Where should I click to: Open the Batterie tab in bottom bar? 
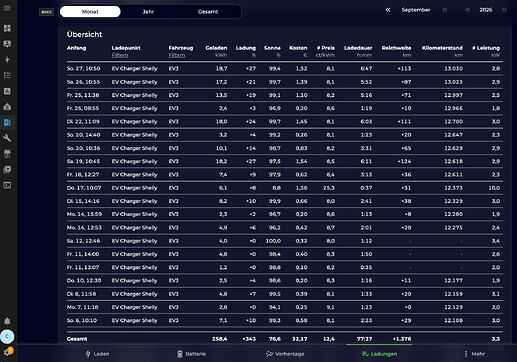tap(191, 354)
